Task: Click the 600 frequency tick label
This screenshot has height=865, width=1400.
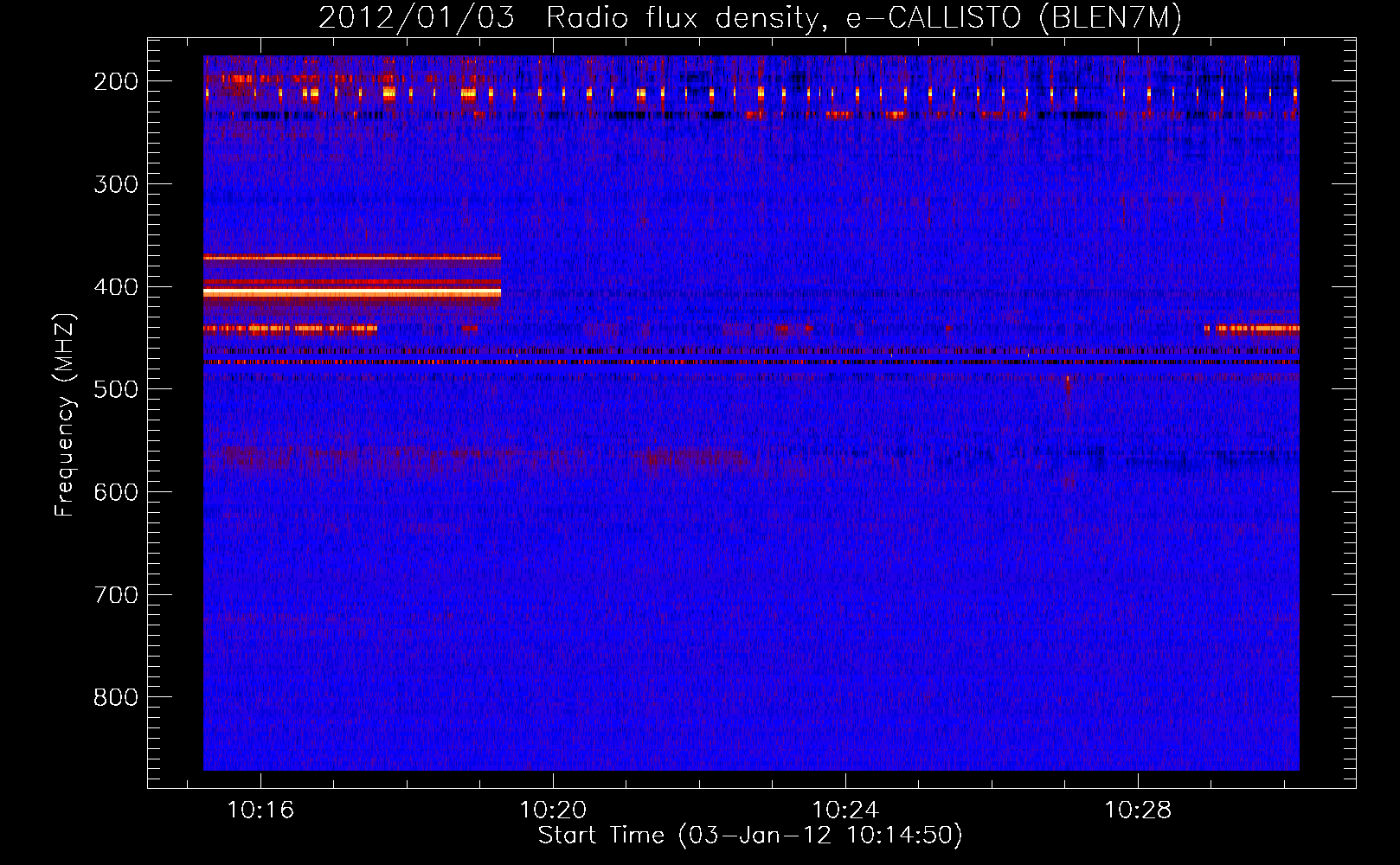Action: pyautogui.click(x=116, y=492)
